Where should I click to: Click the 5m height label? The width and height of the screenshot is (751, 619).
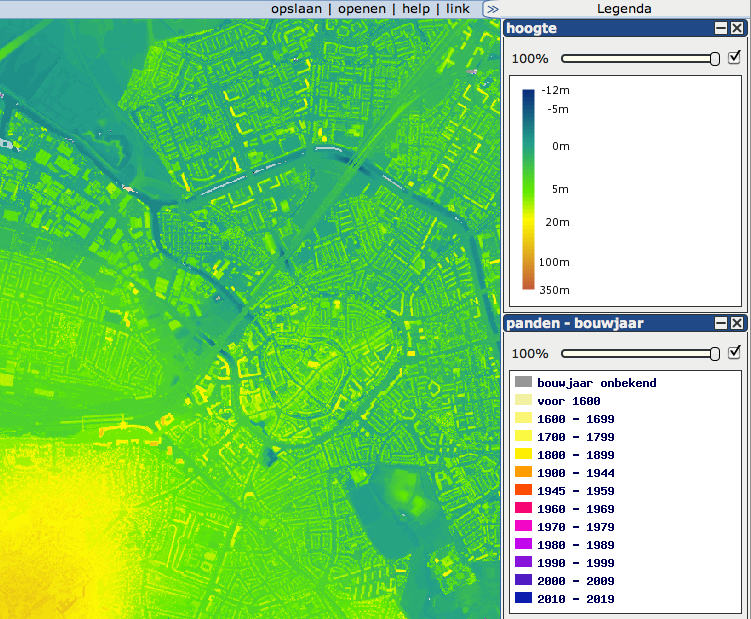pyautogui.click(x=560, y=189)
